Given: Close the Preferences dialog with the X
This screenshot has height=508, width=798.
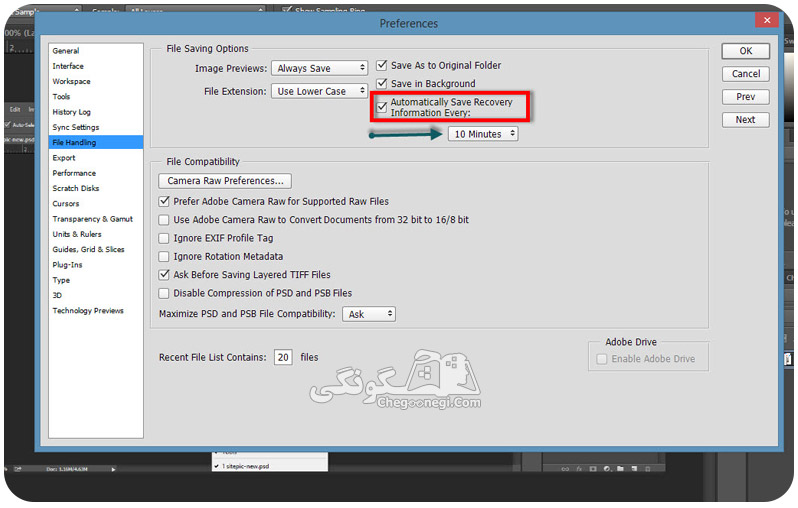Looking at the screenshot, I should (x=767, y=20).
